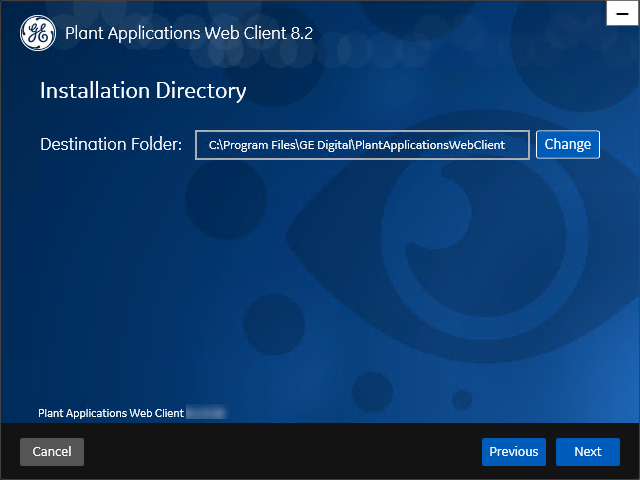Click the Plant Applications Web Client 8.2 title

click(189, 33)
